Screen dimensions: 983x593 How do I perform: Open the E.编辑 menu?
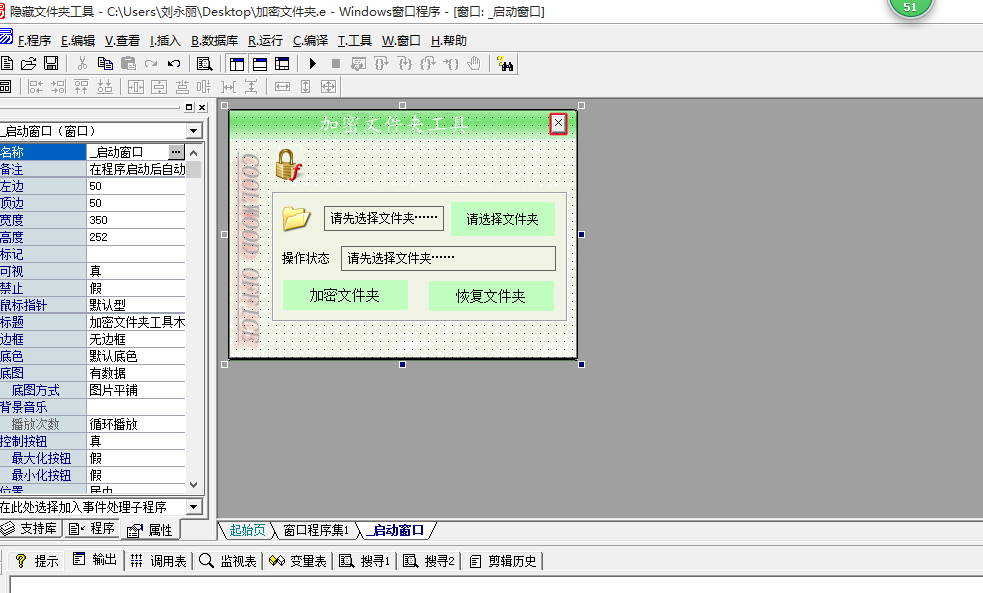[78, 41]
